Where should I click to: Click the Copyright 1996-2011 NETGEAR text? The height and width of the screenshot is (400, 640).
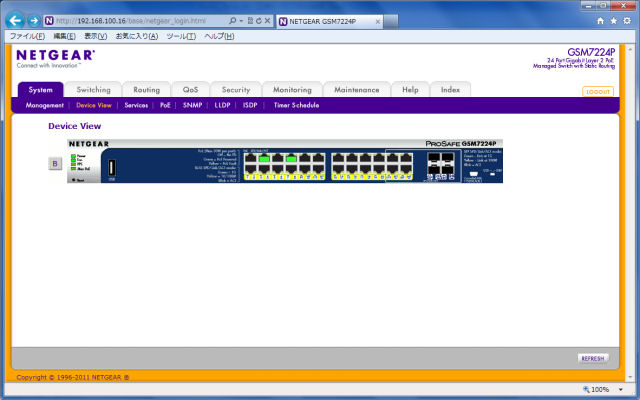point(73,378)
